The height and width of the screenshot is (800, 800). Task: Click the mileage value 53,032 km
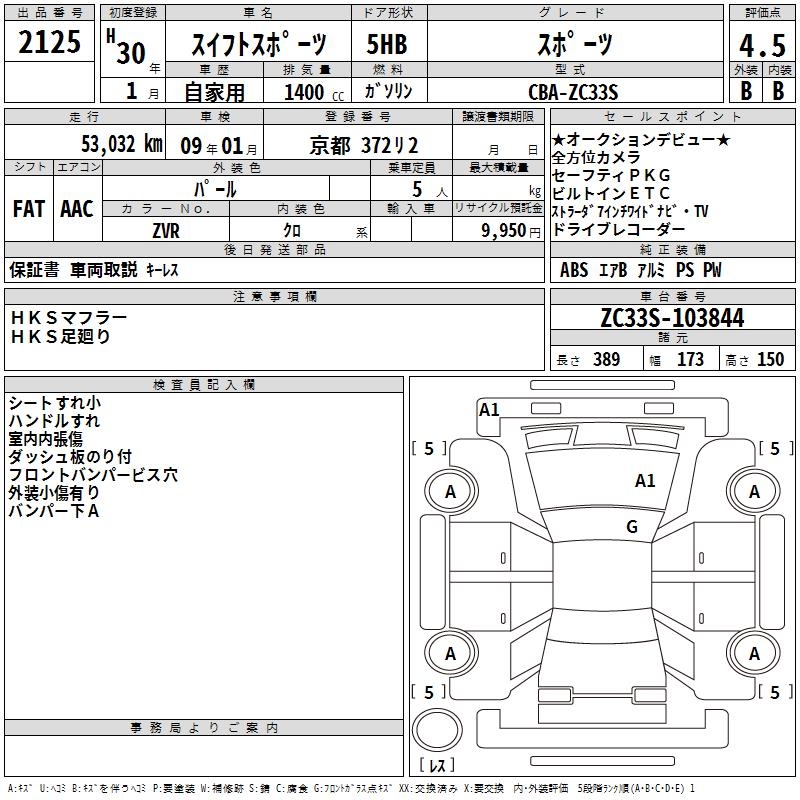122,143
